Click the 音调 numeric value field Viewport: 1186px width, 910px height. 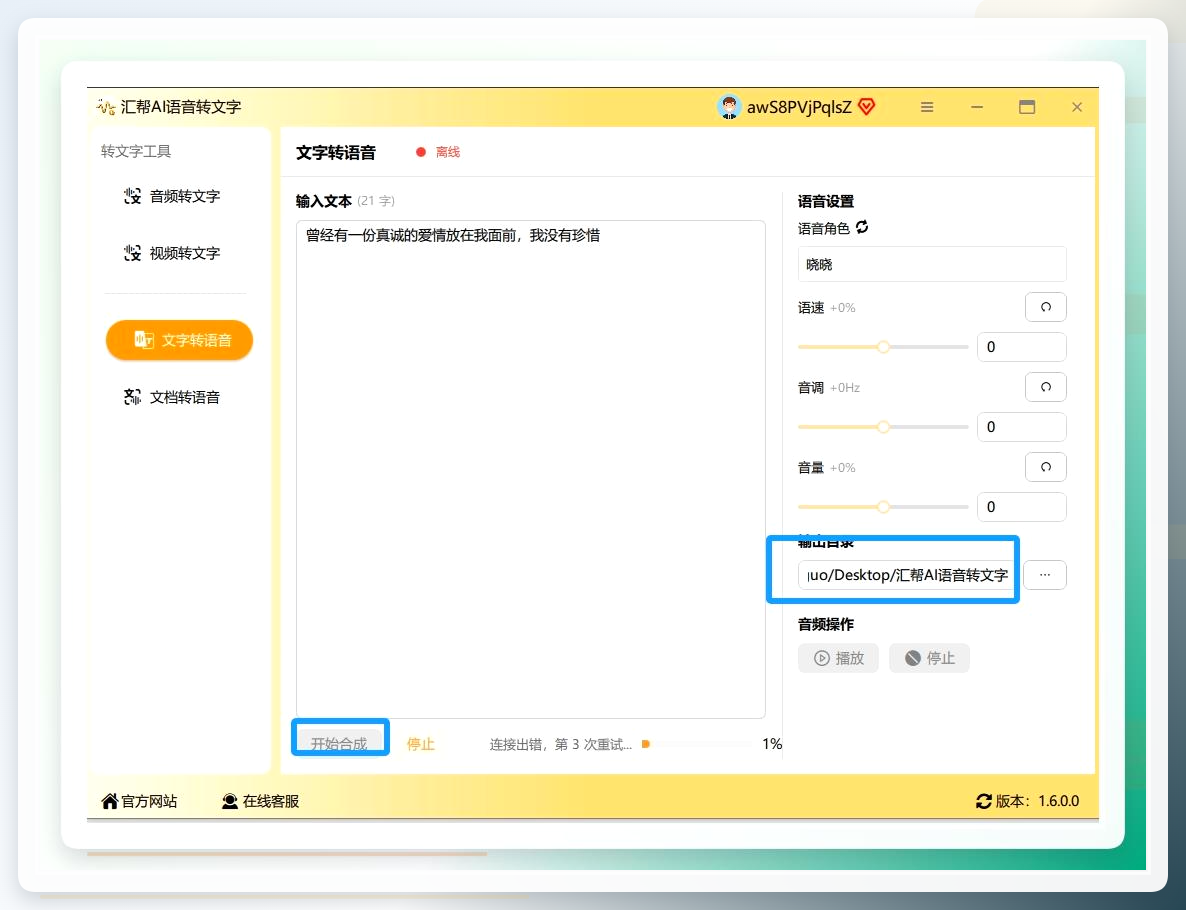click(1021, 427)
